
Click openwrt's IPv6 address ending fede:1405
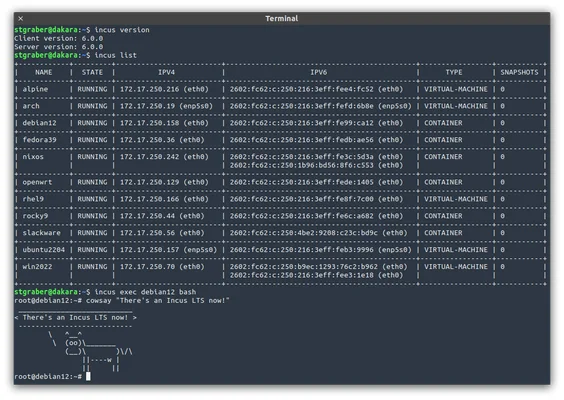[302, 182]
